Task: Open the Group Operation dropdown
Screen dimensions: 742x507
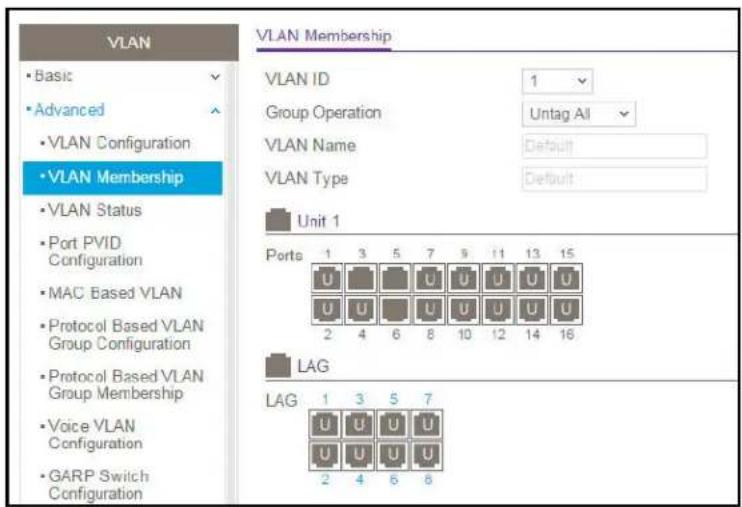Action: tap(578, 114)
